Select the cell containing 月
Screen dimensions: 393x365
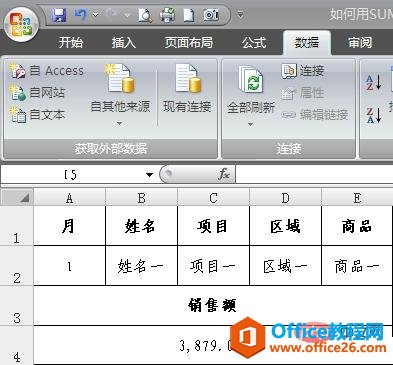pos(69,226)
